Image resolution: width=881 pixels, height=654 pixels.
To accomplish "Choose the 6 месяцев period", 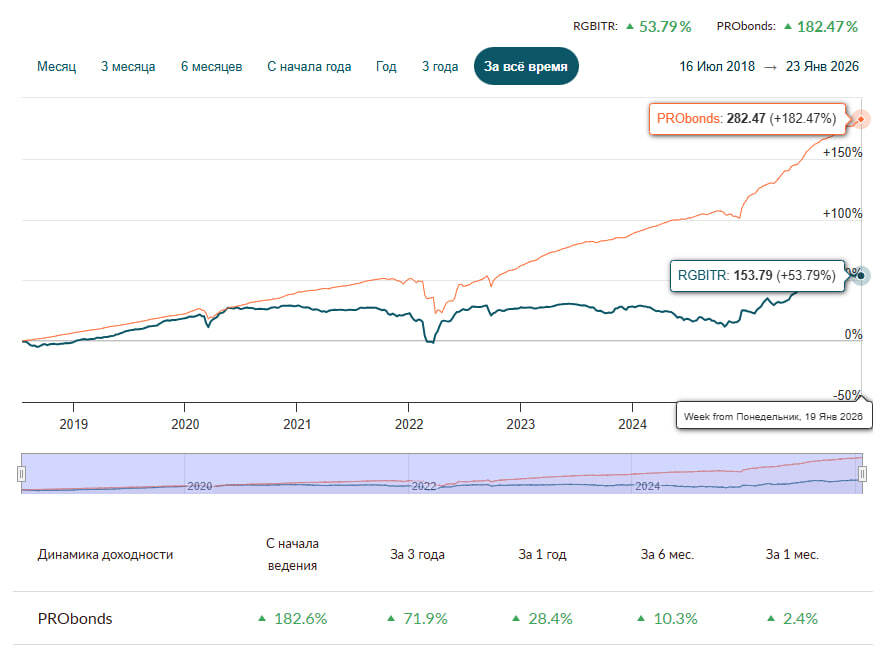I will click(211, 67).
